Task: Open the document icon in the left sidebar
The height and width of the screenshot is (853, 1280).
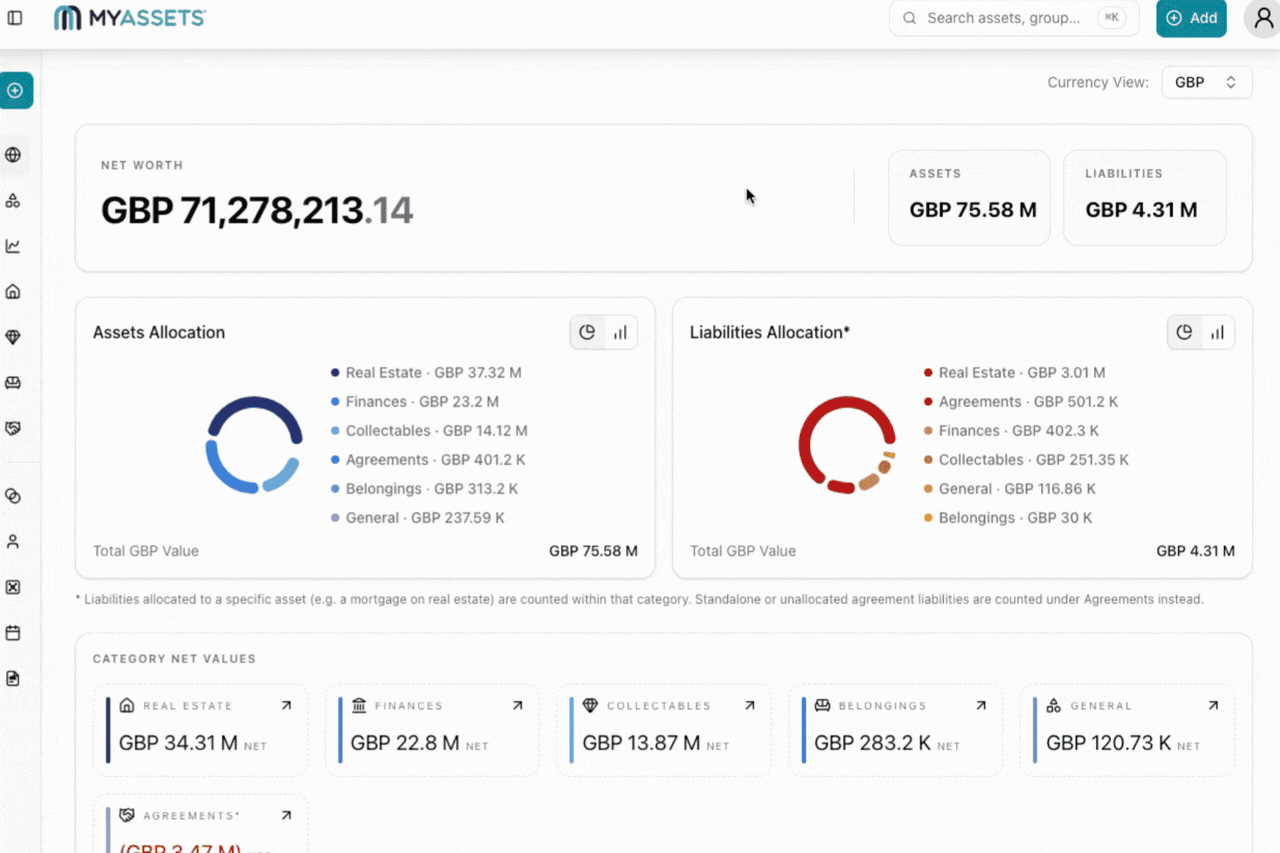Action: [x=13, y=678]
